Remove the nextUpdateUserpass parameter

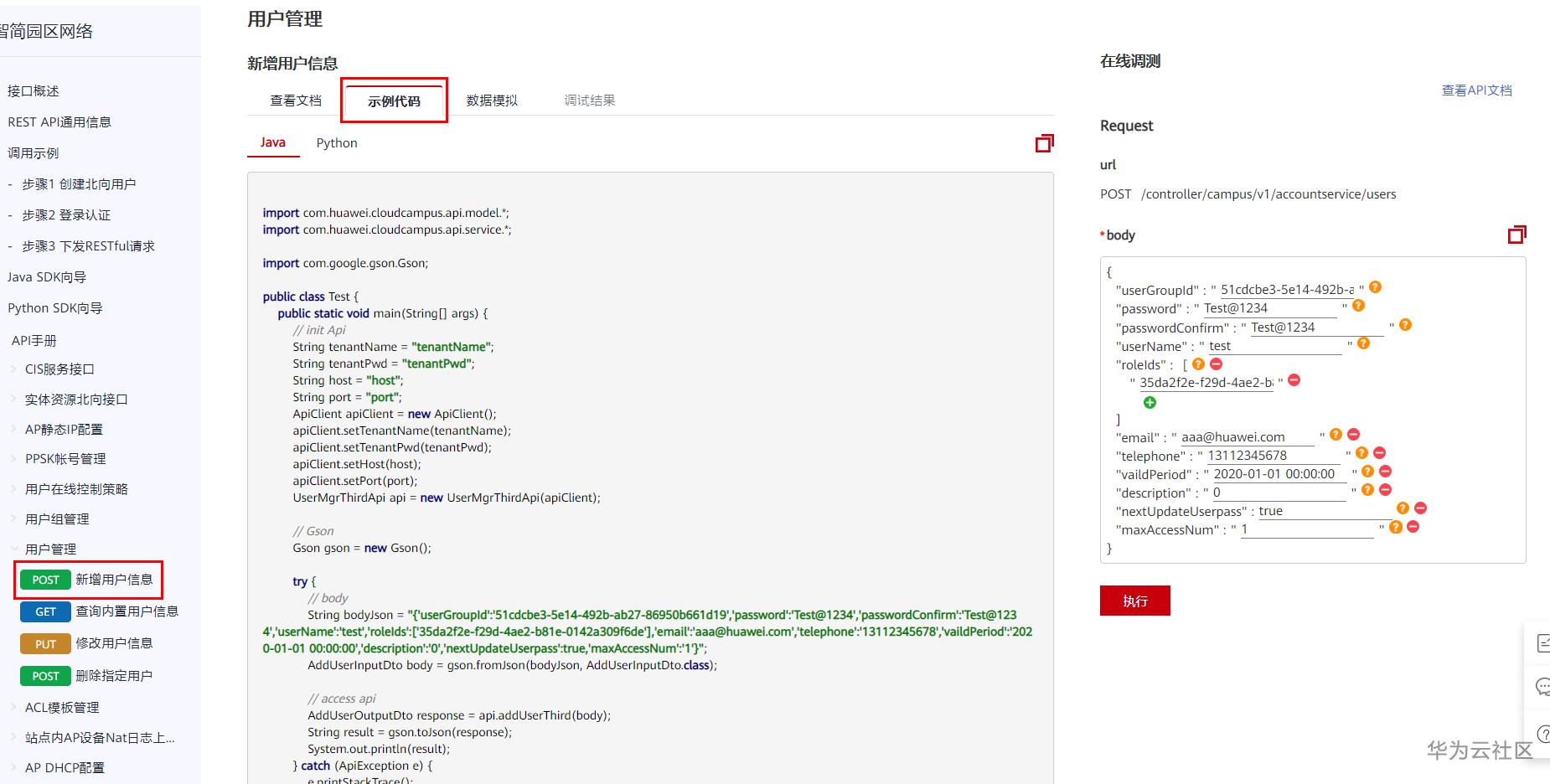click(x=1420, y=508)
